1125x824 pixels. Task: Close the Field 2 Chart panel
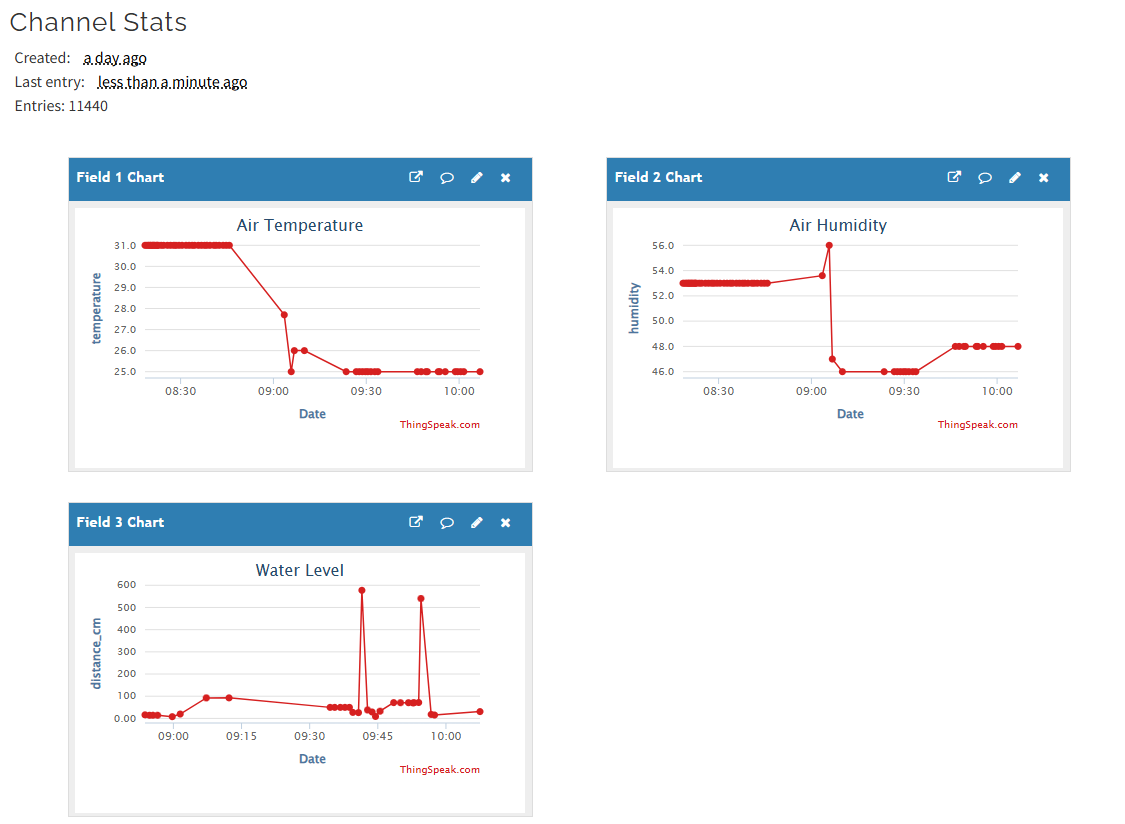point(1044,178)
